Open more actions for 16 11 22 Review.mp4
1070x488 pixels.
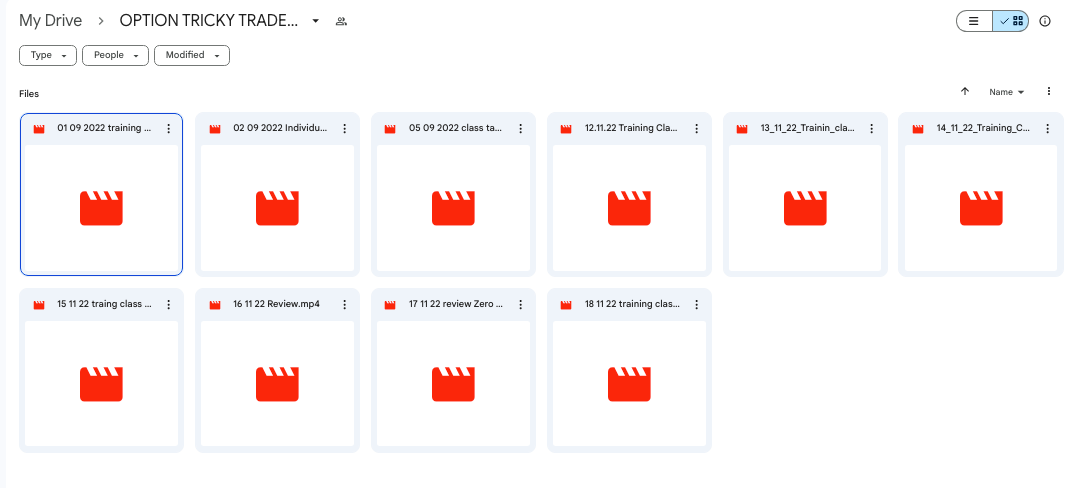[344, 305]
